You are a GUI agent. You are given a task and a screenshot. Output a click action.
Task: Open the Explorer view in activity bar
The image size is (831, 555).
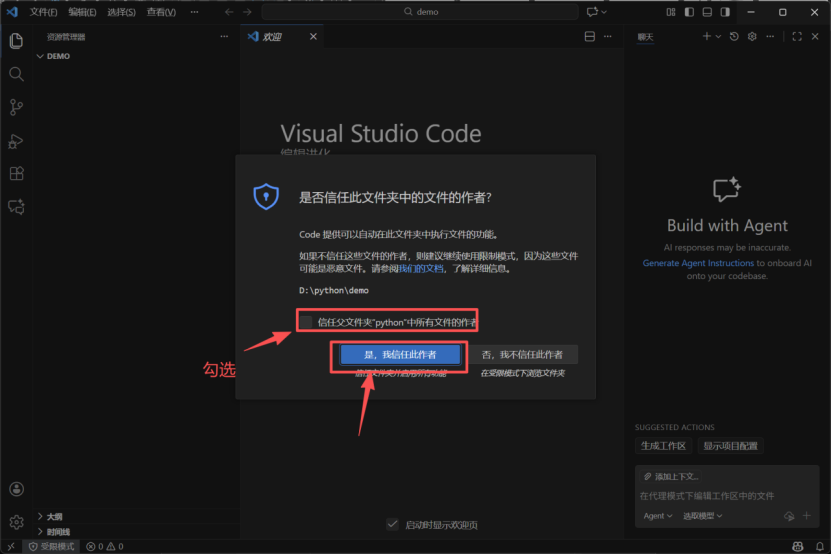[x=16, y=40]
